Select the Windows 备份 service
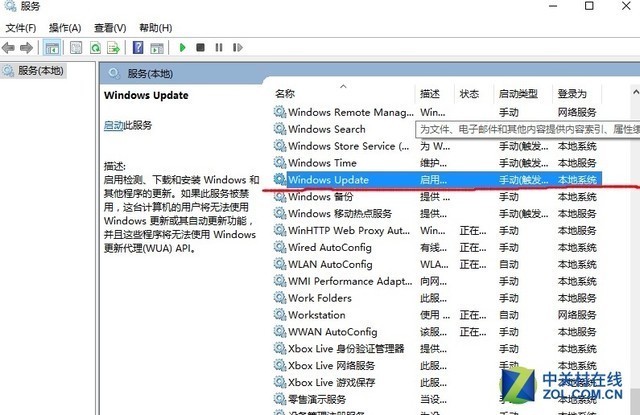The image size is (640, 415). 437,197
